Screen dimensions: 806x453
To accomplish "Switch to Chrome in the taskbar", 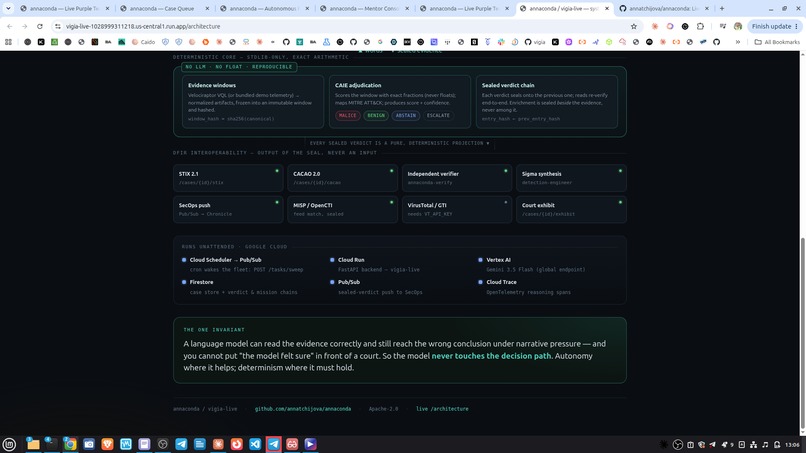I will pyautogui.click(x=70, y=444).
